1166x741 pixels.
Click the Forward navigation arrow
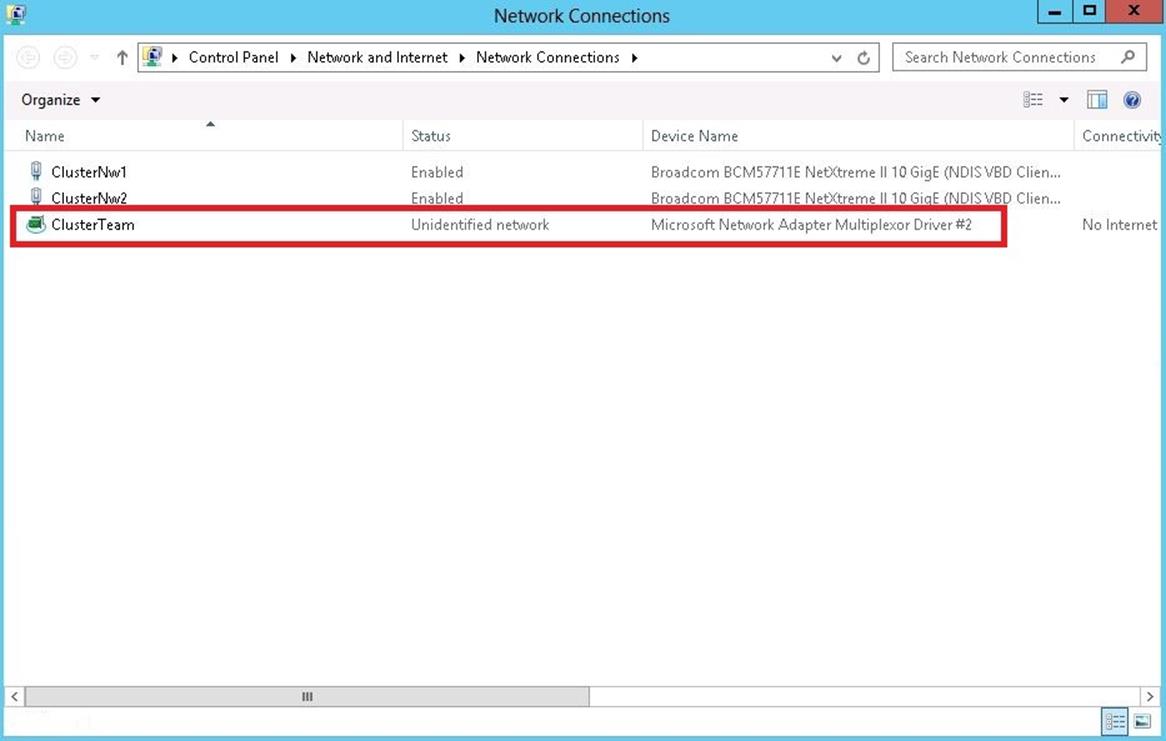65,57
